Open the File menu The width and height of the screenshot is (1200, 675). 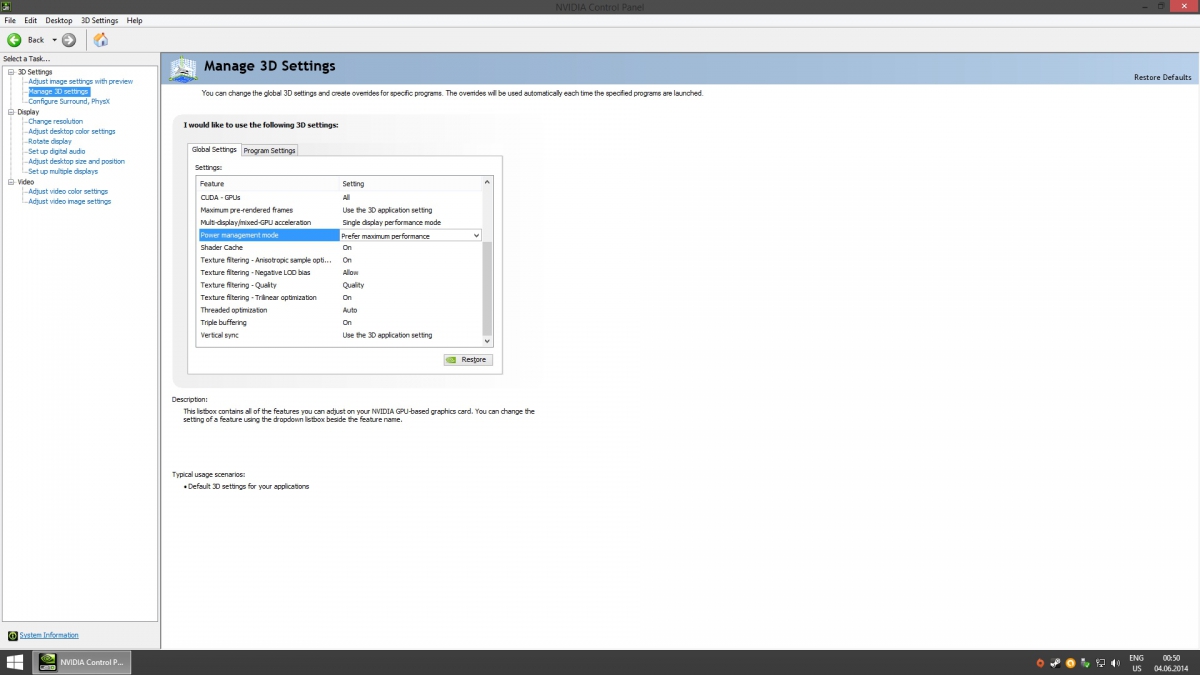point(10,20)
